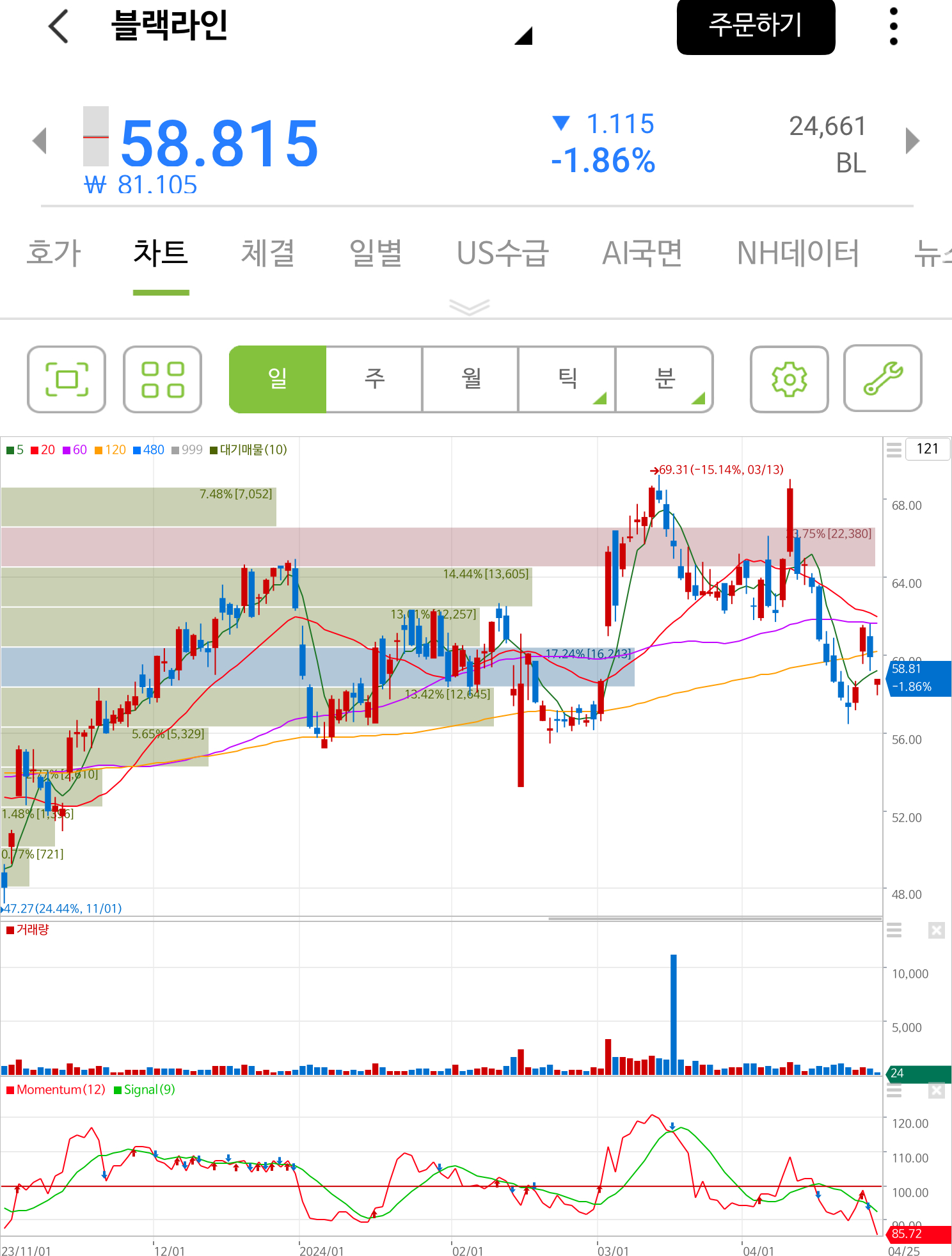
Task: Tap the high marker 69.31 (-15.14%, 03/13)
Action: click(717, 470)
